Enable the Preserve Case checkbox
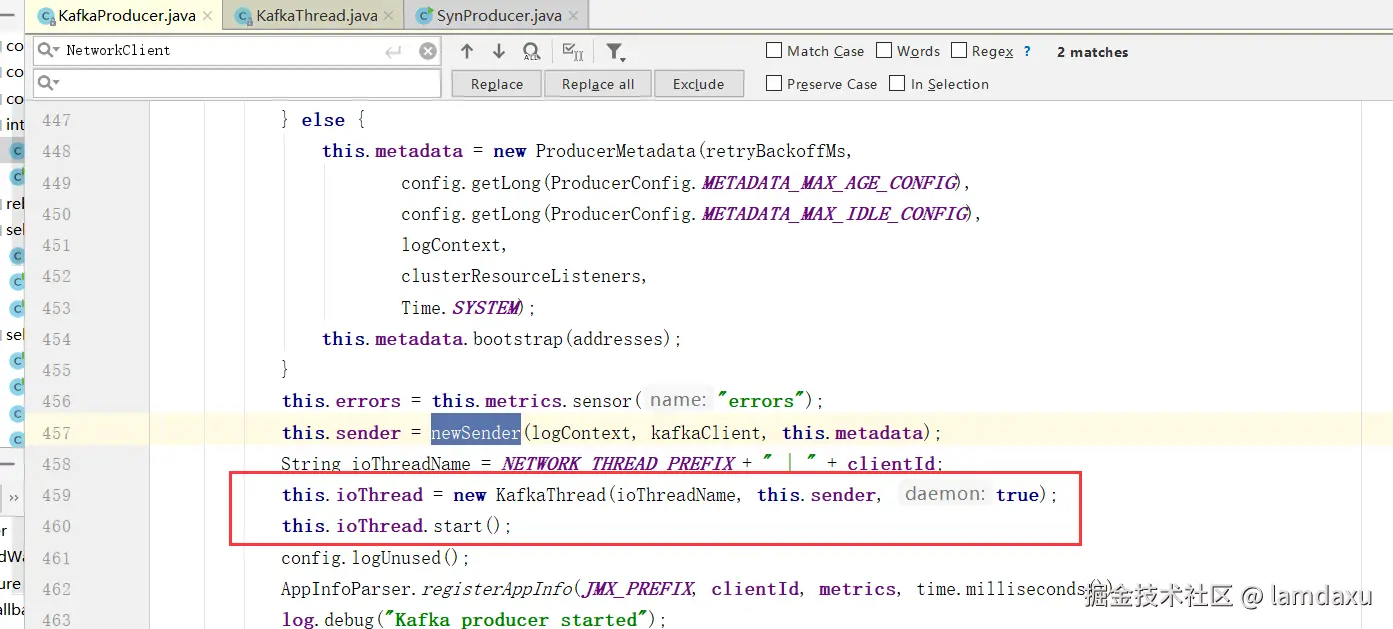The width and height of the screenshot is (1393, 629). point(774,83)
